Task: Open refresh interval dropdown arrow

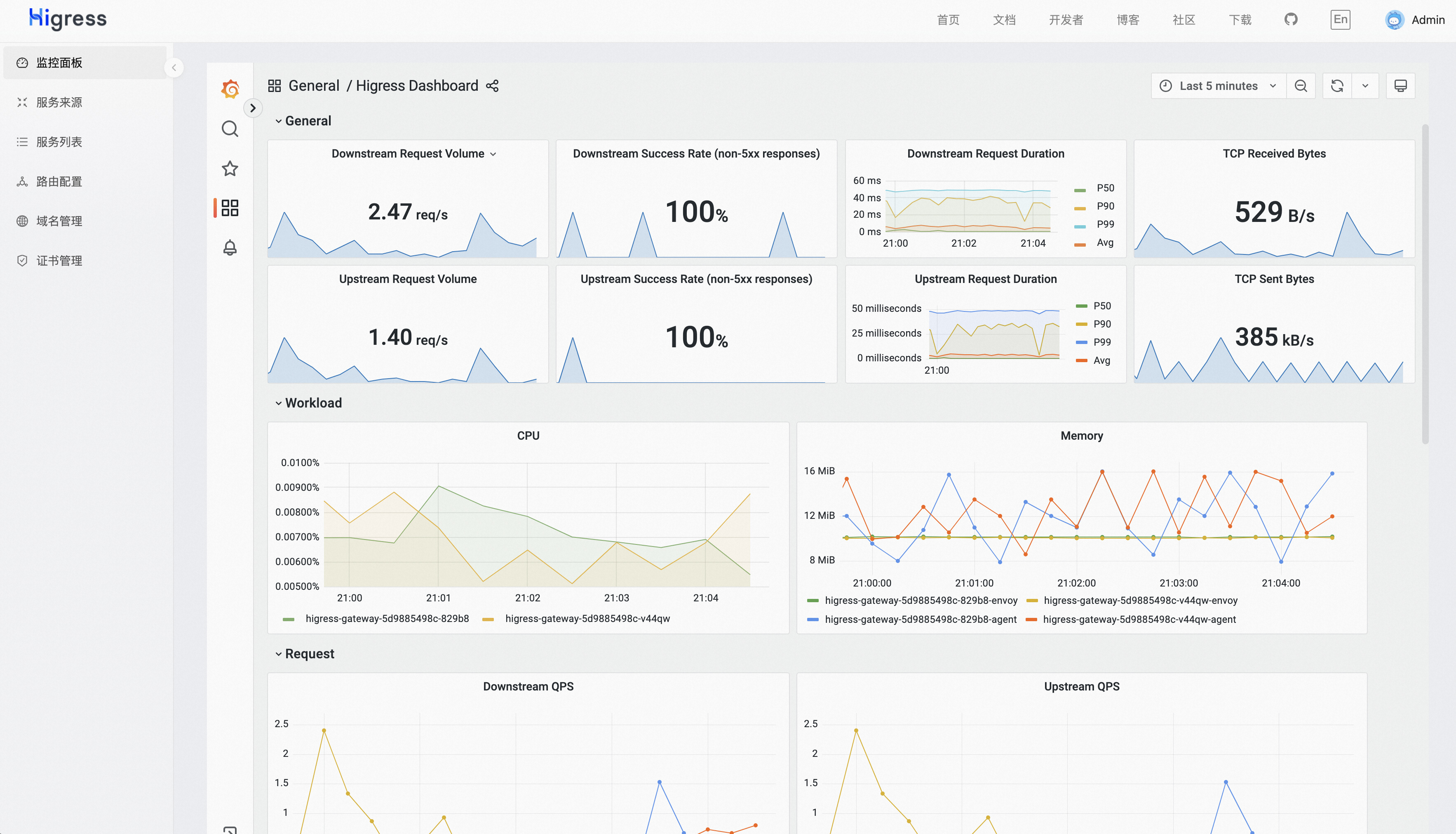Action: 1365,86
